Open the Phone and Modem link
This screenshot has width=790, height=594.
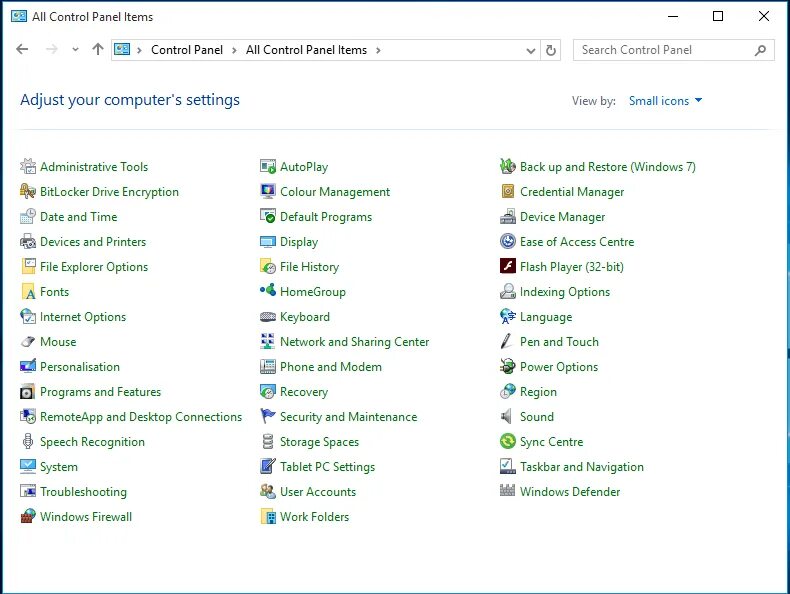pos(331,367)
